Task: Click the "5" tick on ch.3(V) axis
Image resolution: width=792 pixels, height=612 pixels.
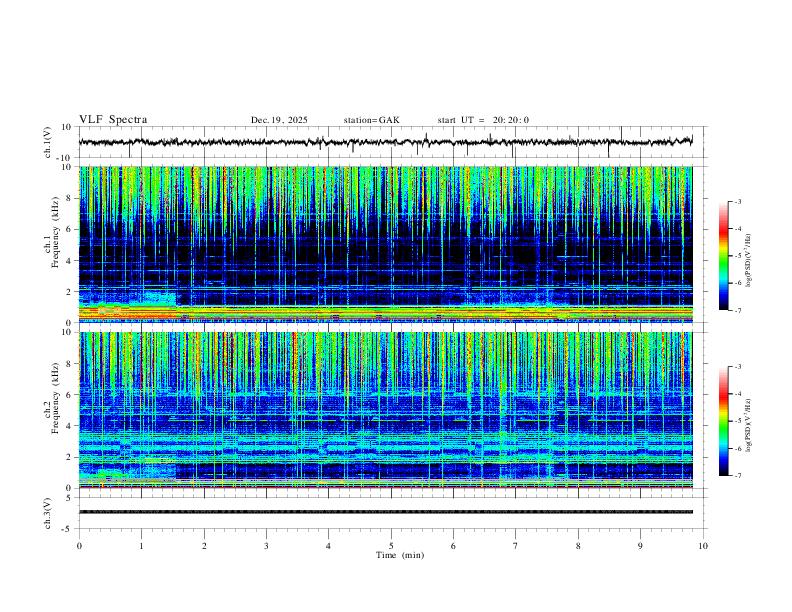Action: pyautogui.click(x=69, y=498)
